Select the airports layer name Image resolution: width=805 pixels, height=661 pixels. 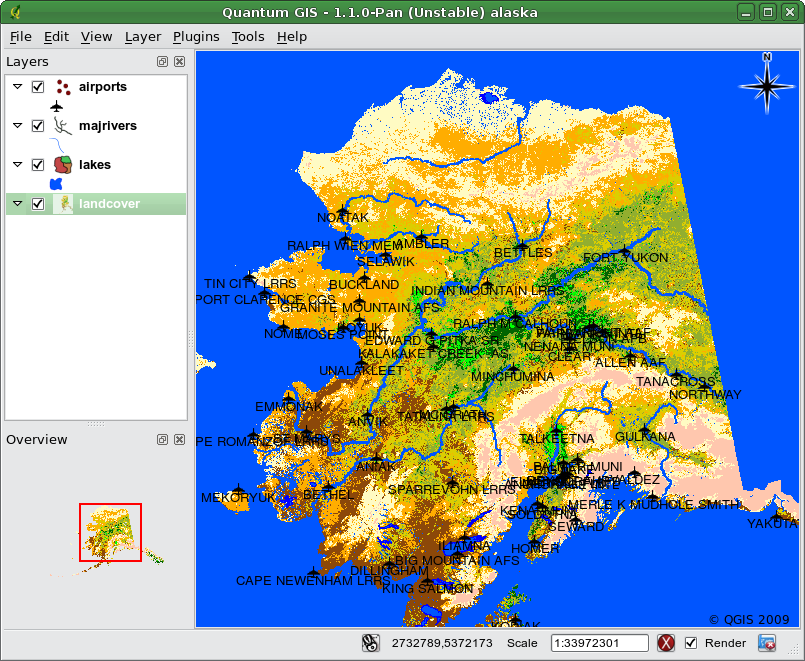click(x=103, y=87)
